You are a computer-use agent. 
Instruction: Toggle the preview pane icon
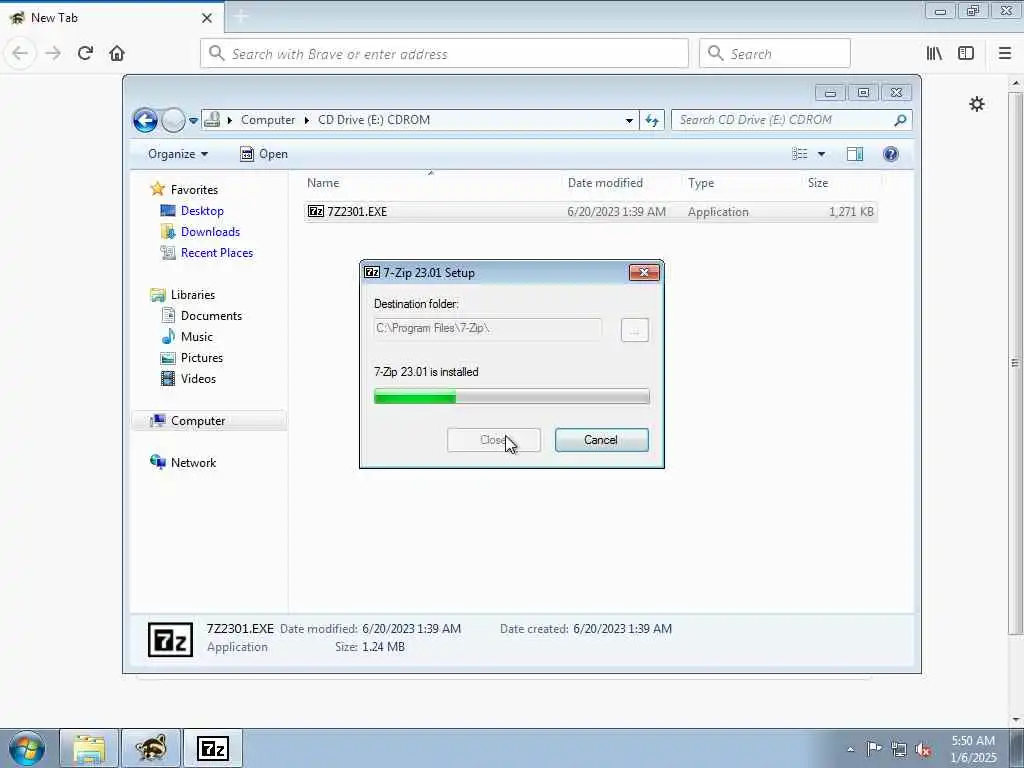(855, 154)
